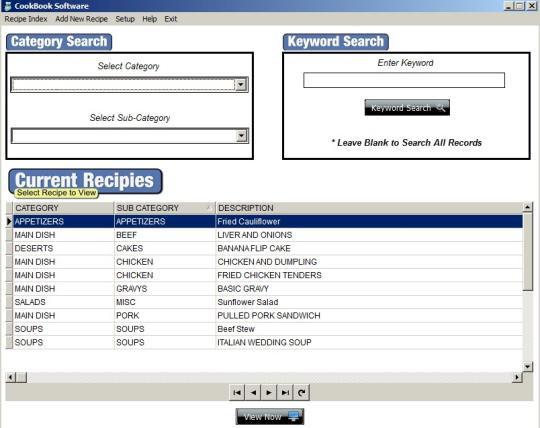Image resolution: width=540 pixels, height=428 pixels.
Task: Click the PORK sub category cell
Action: tap(164, 315)
